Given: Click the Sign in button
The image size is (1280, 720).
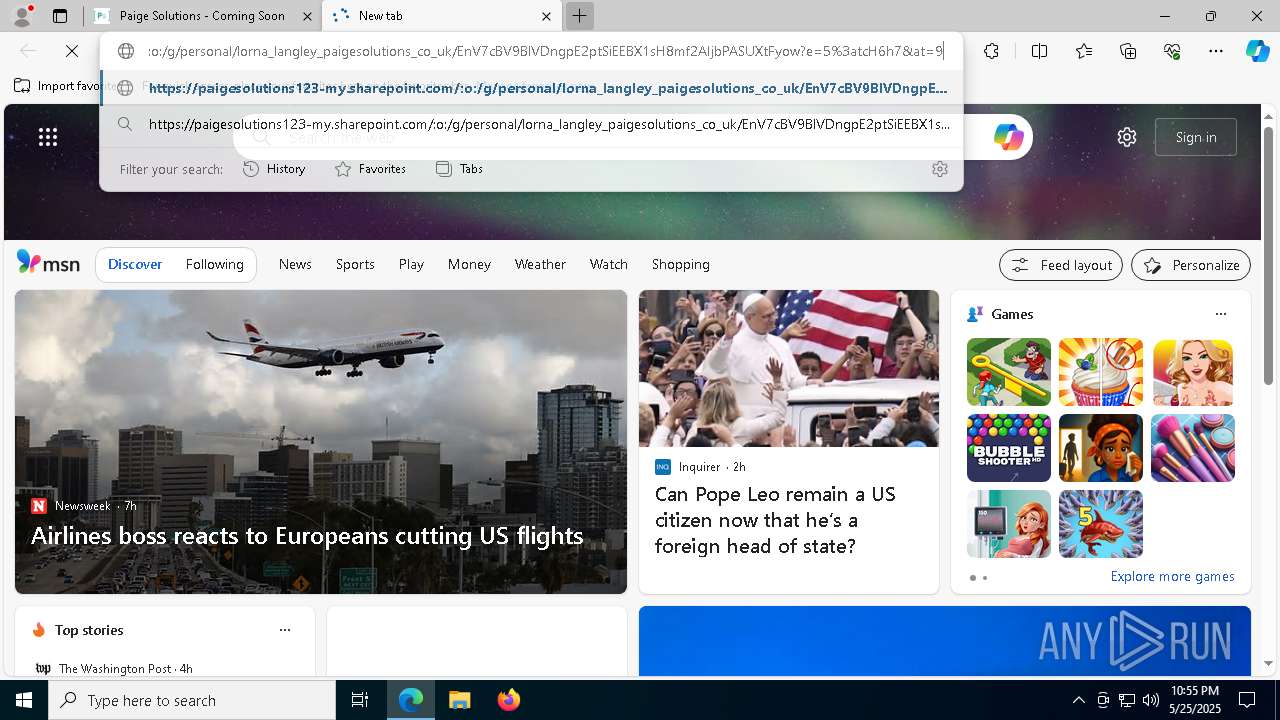Looking at the screenshot, I should [1196, 137].
